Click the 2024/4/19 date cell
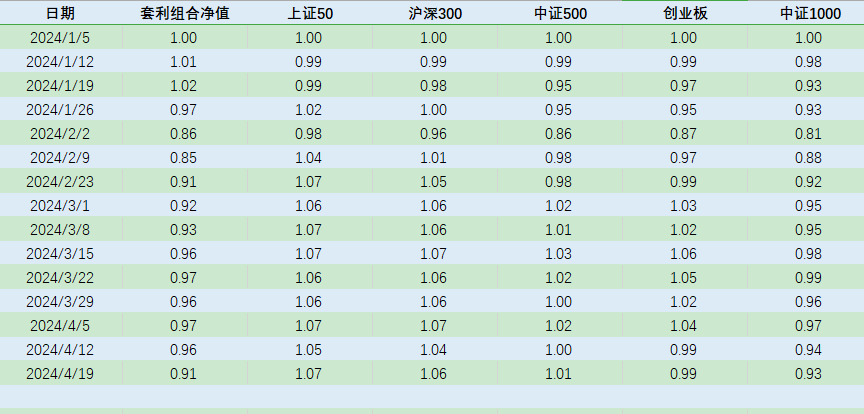This screenshot has width=864, height=414. coord(60,374)
